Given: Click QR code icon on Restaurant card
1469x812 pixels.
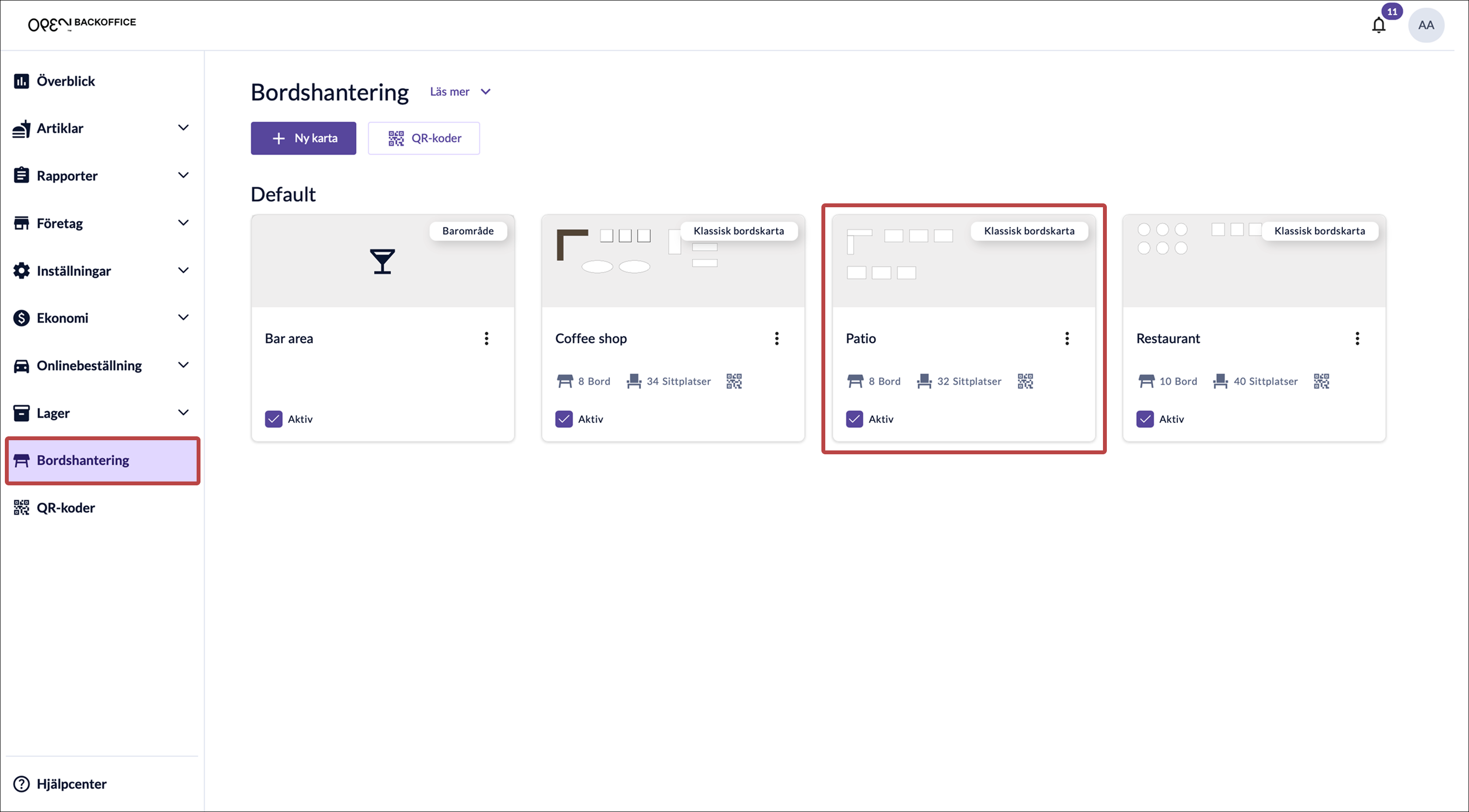Looking at the screenshot, I should 1321,381.
